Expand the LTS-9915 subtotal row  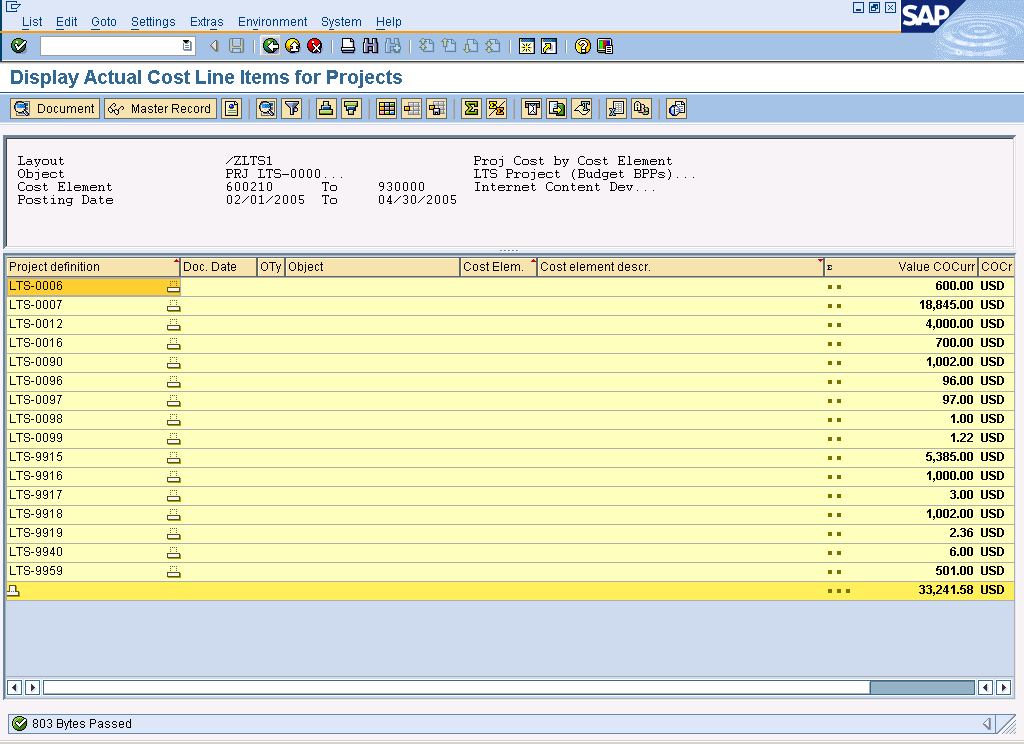(173, 457)
